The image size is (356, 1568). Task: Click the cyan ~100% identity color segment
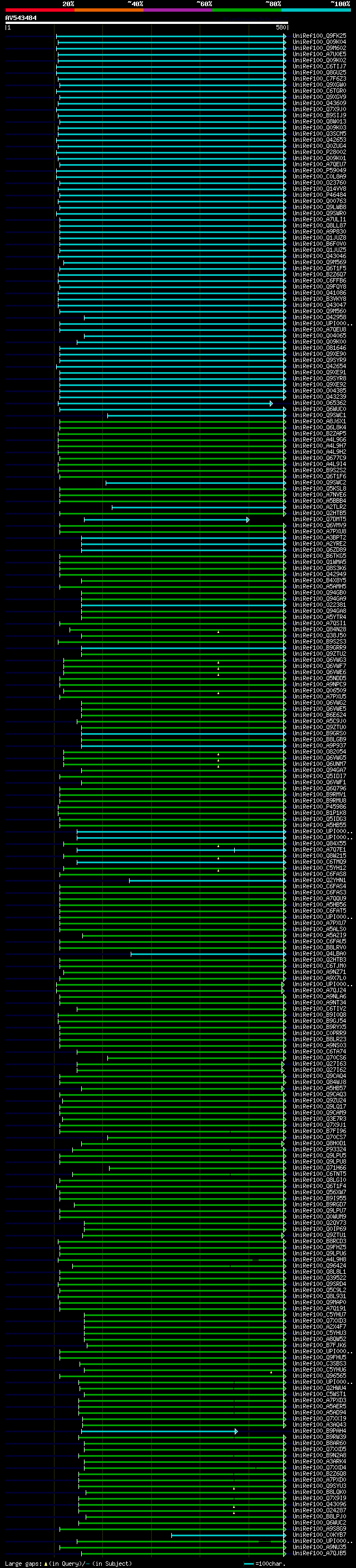317,10
